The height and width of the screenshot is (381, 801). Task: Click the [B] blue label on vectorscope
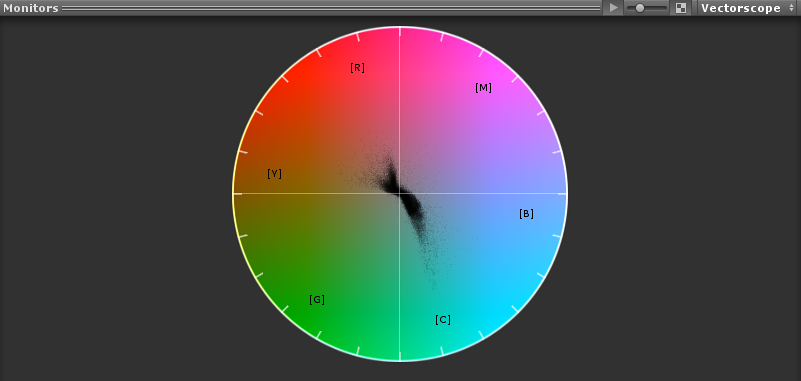click(526, 213)
